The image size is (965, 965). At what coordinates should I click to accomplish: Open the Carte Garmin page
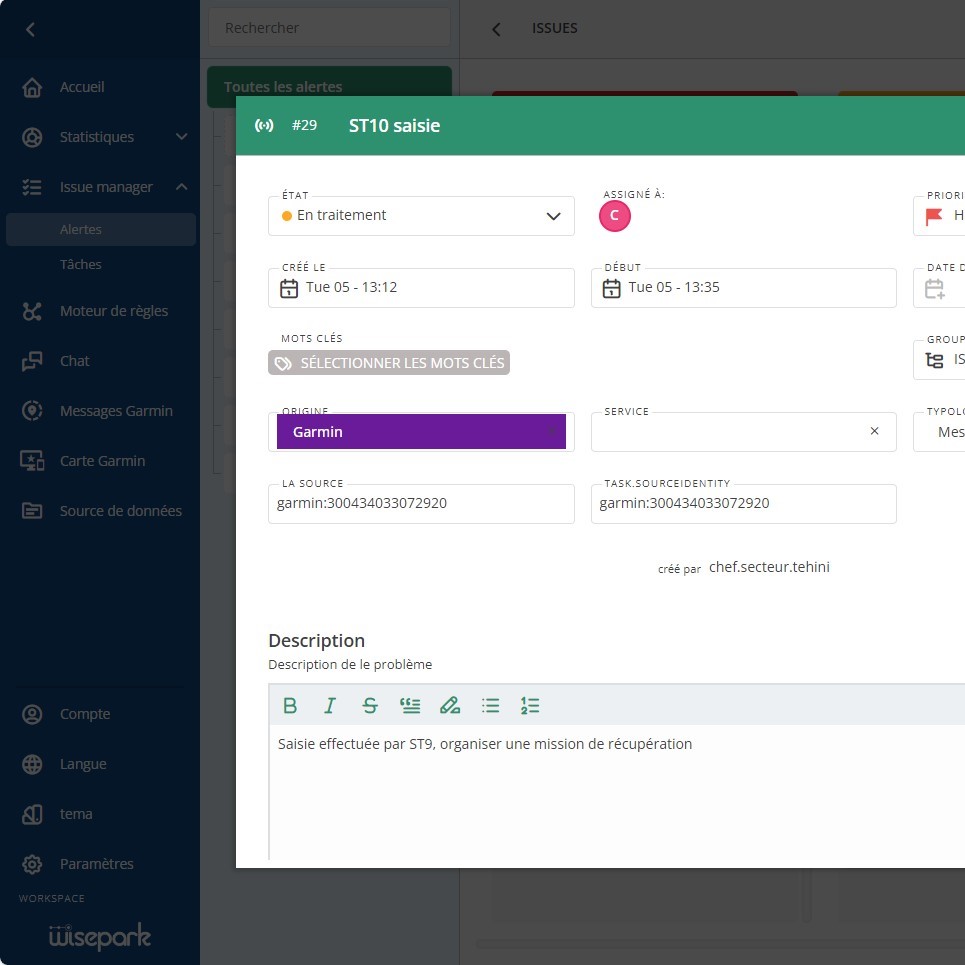click(102, 461)
